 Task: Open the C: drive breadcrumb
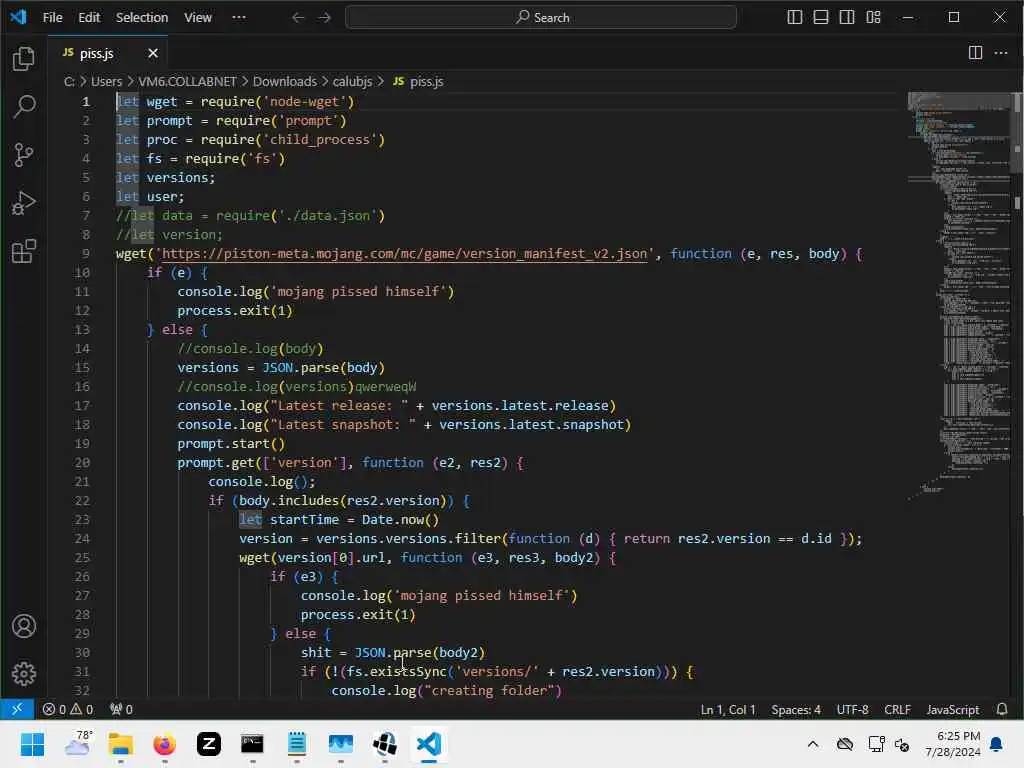(69, 82)
